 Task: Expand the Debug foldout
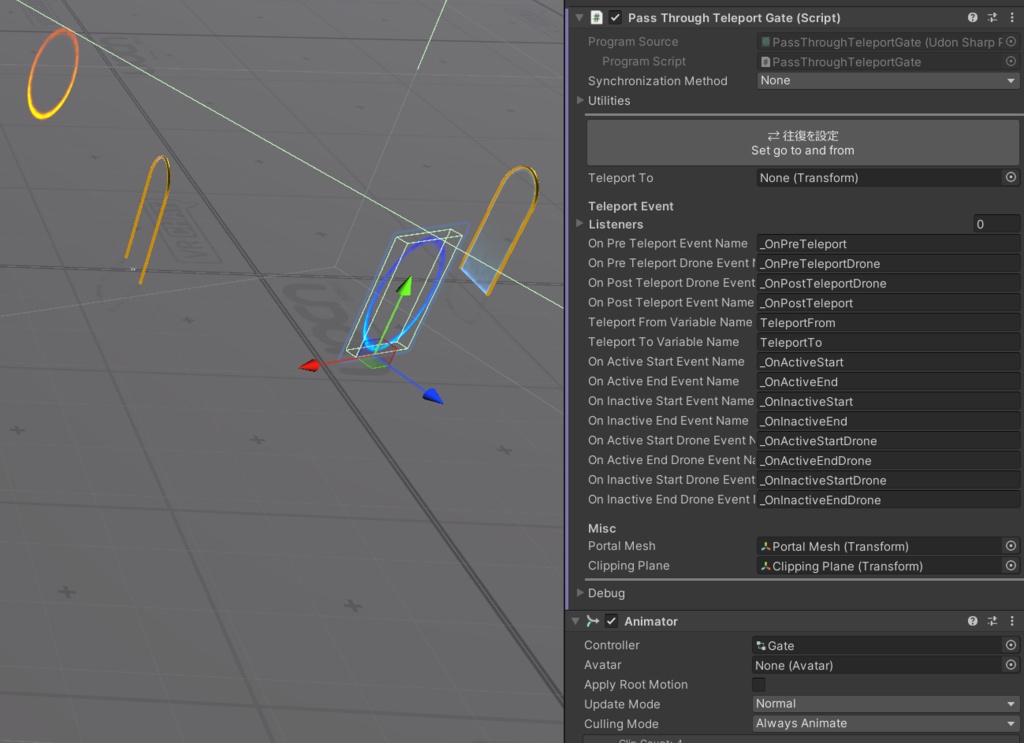[580, 593]
